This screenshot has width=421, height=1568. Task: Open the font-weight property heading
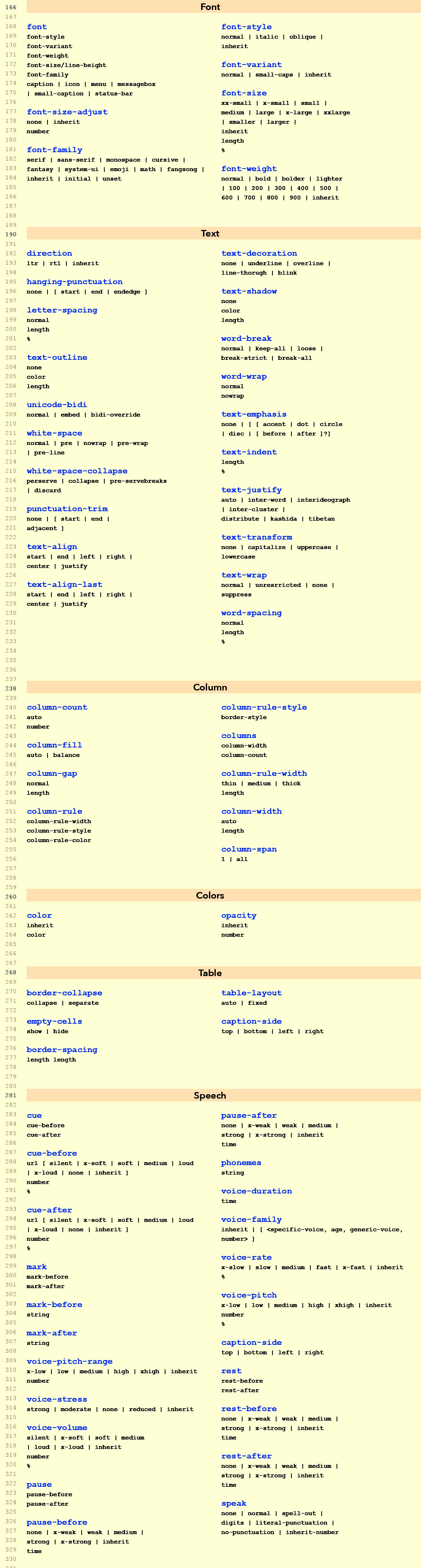point(249,169)
